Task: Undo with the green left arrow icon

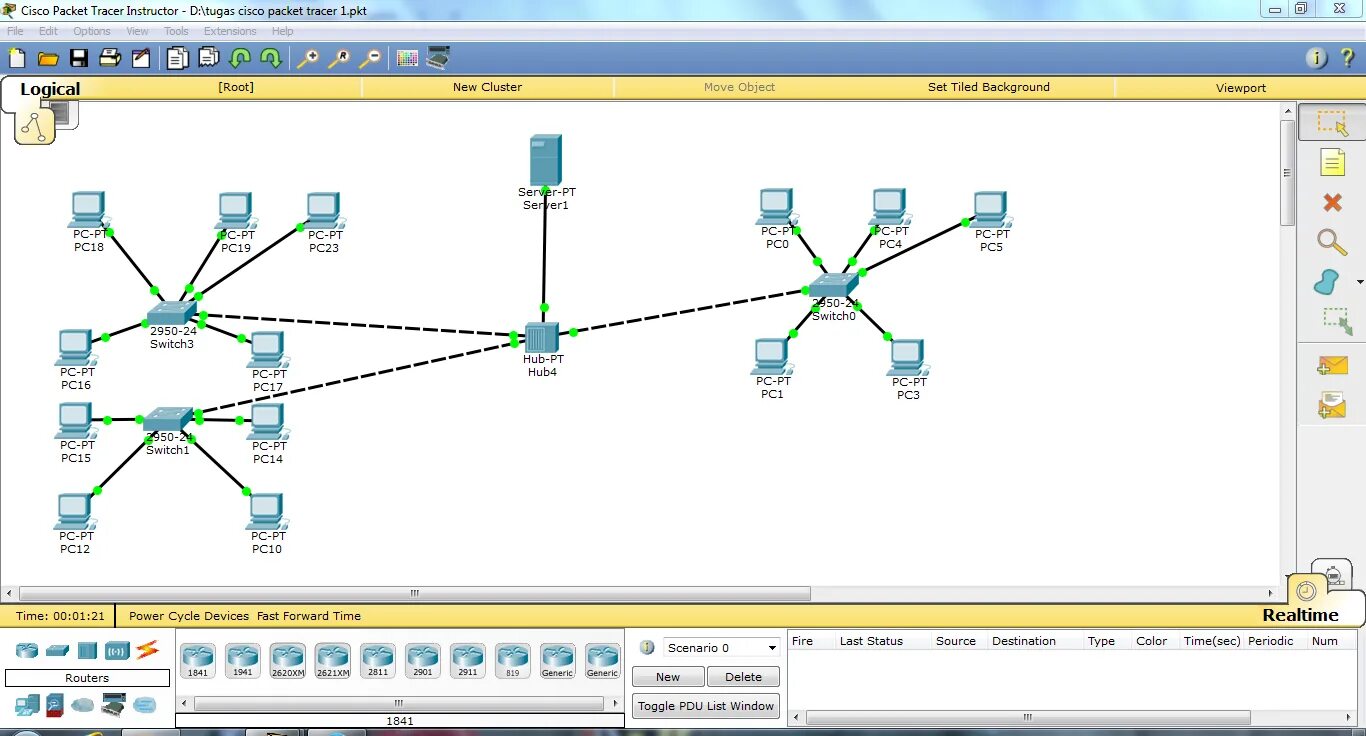Action: pyautogui.click(x=240, y=58)
